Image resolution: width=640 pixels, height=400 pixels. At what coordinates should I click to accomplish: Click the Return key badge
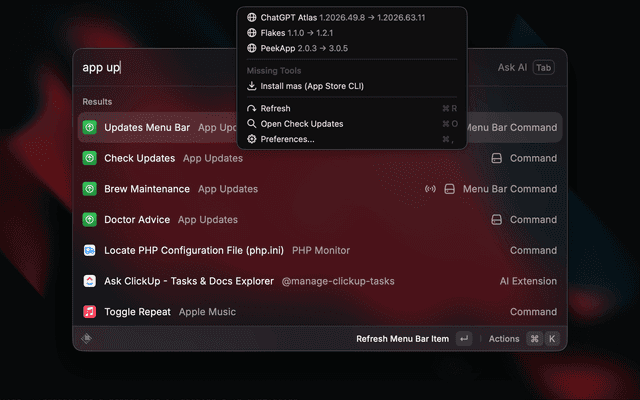(x=464, y=339)
